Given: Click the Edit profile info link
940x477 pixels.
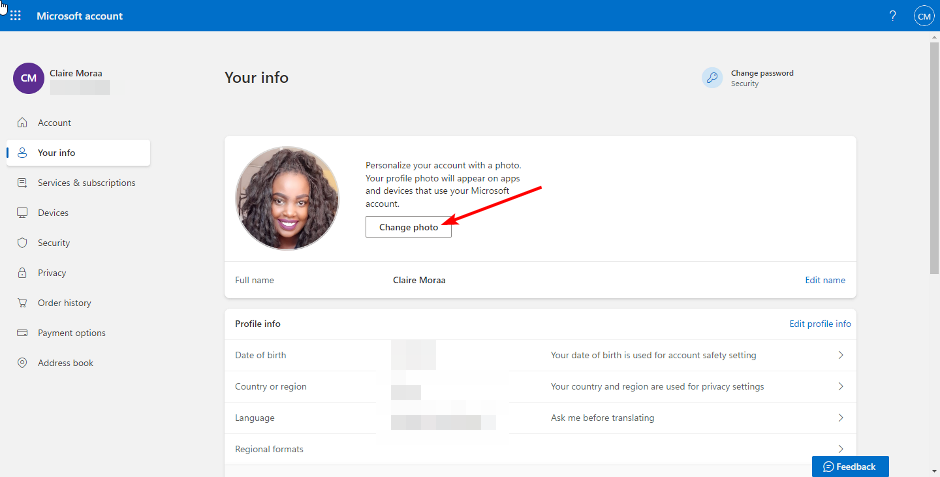Looking at the screenshot, I should tap(820, 324).
